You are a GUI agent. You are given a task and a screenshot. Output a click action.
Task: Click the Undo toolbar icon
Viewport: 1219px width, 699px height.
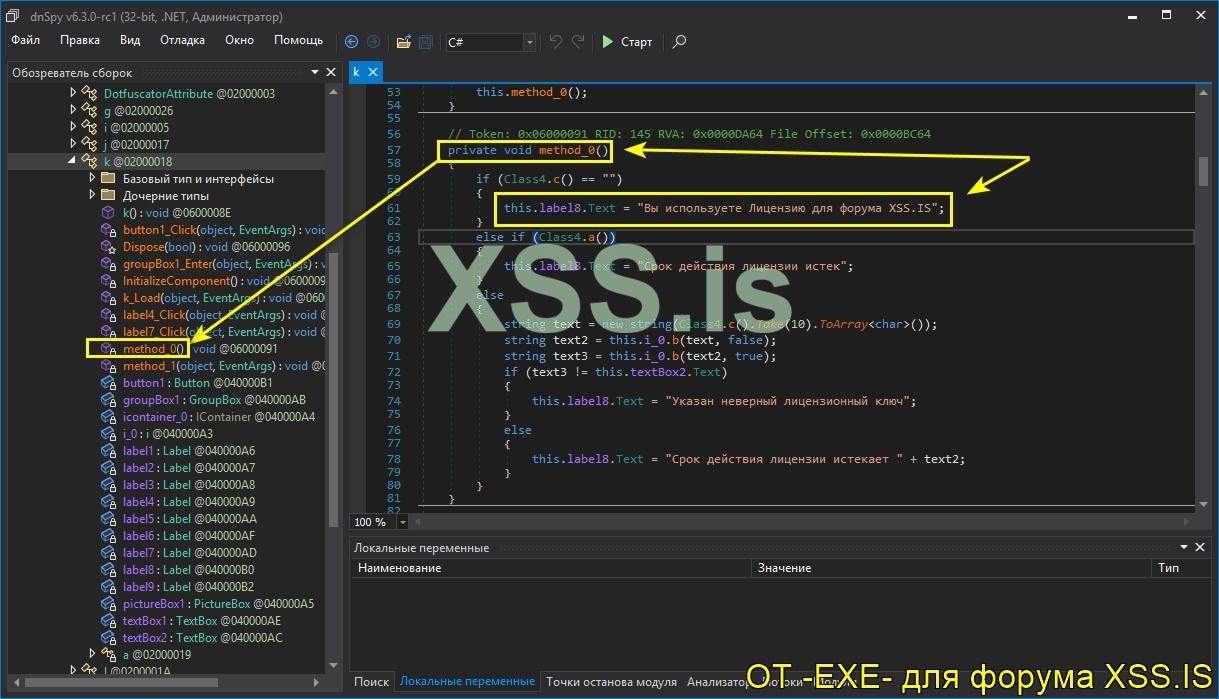coord(556,42)
